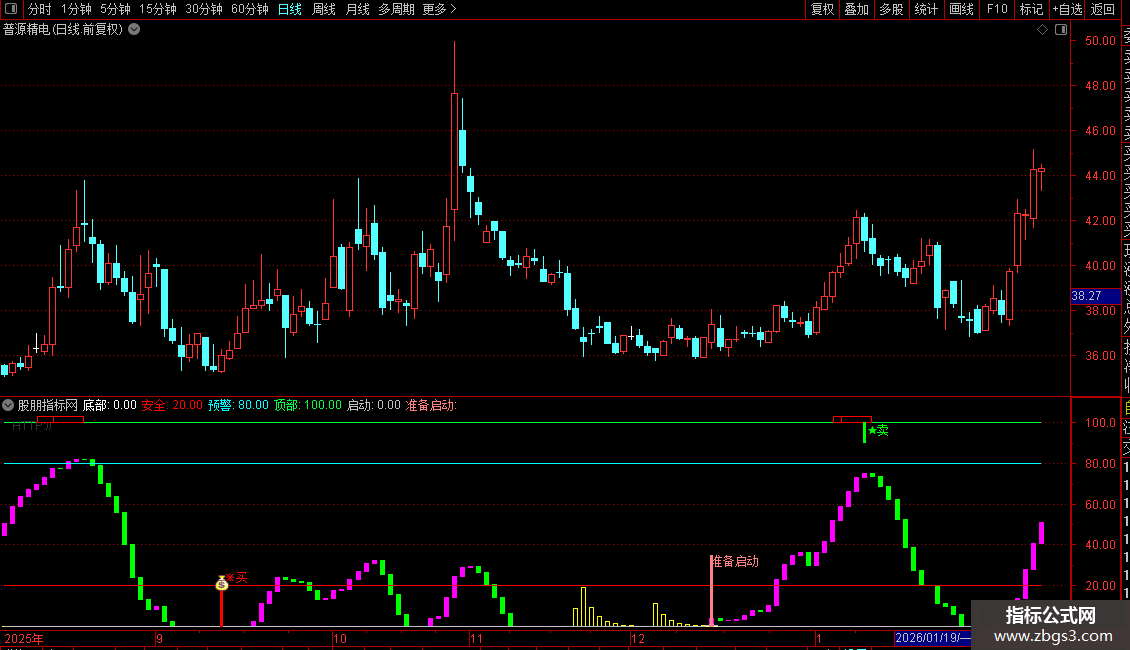Select the 1分钟 period

point(76,9)
